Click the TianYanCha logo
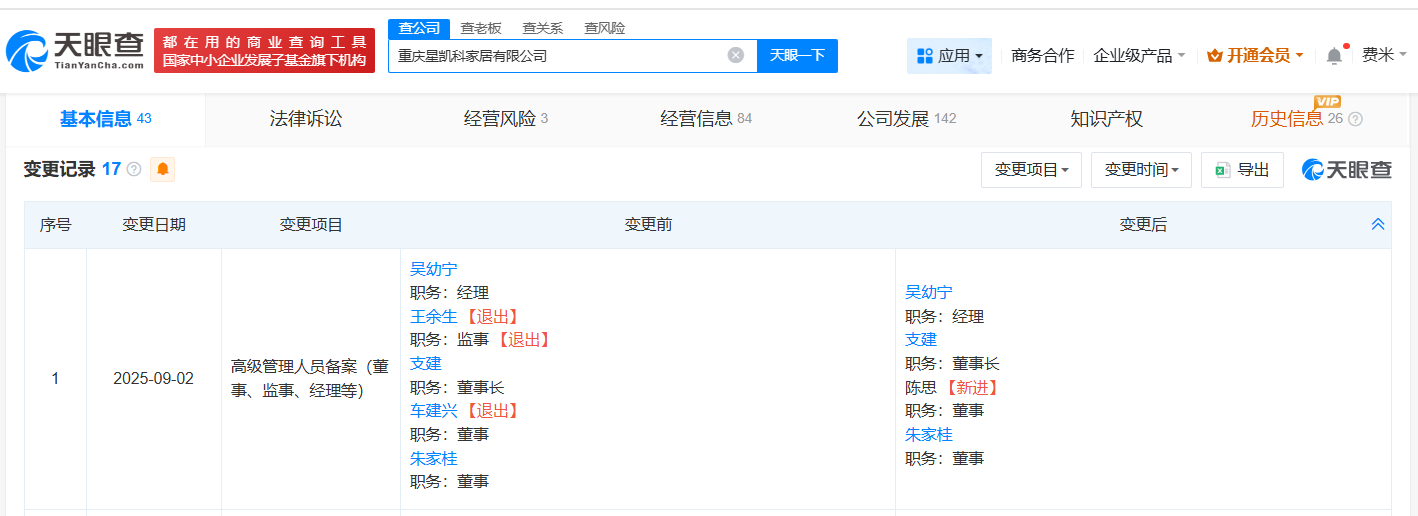Viewport: 1418px width, 516px height. (75, 50)
